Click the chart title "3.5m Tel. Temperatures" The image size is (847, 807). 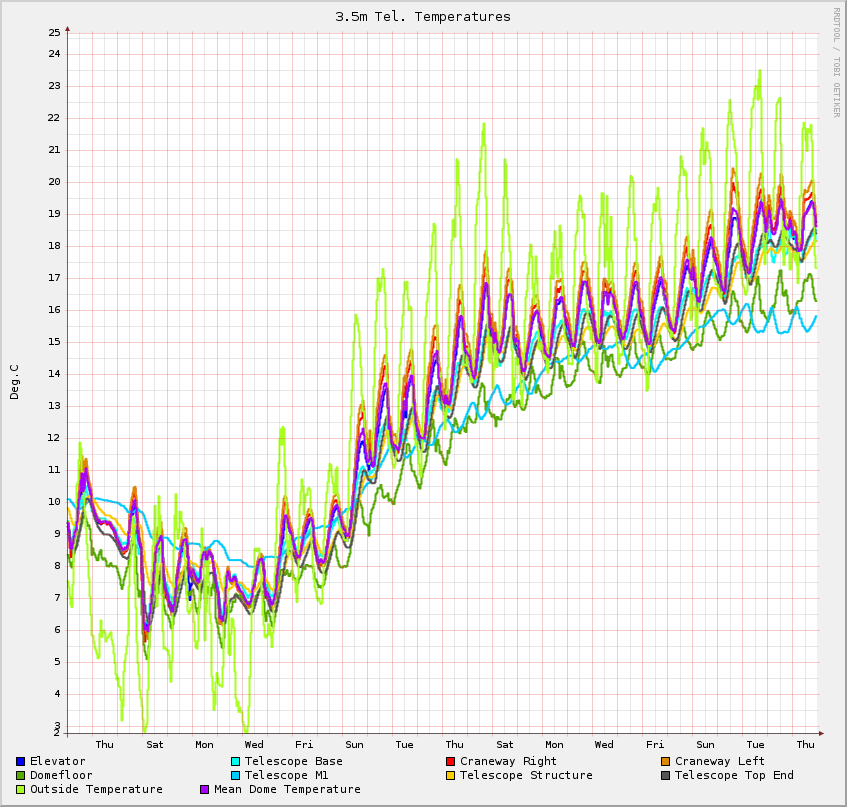click(423, 16)
